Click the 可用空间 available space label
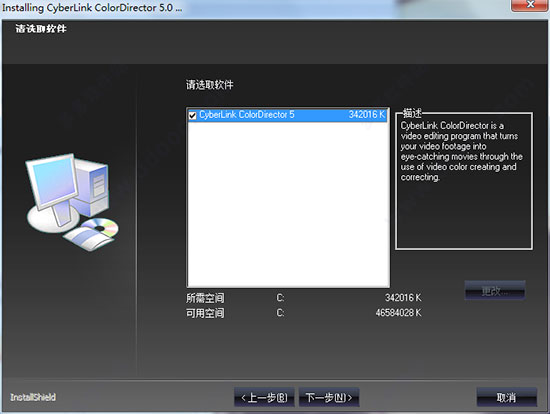The image size is (550, 414). coord(205,313)
